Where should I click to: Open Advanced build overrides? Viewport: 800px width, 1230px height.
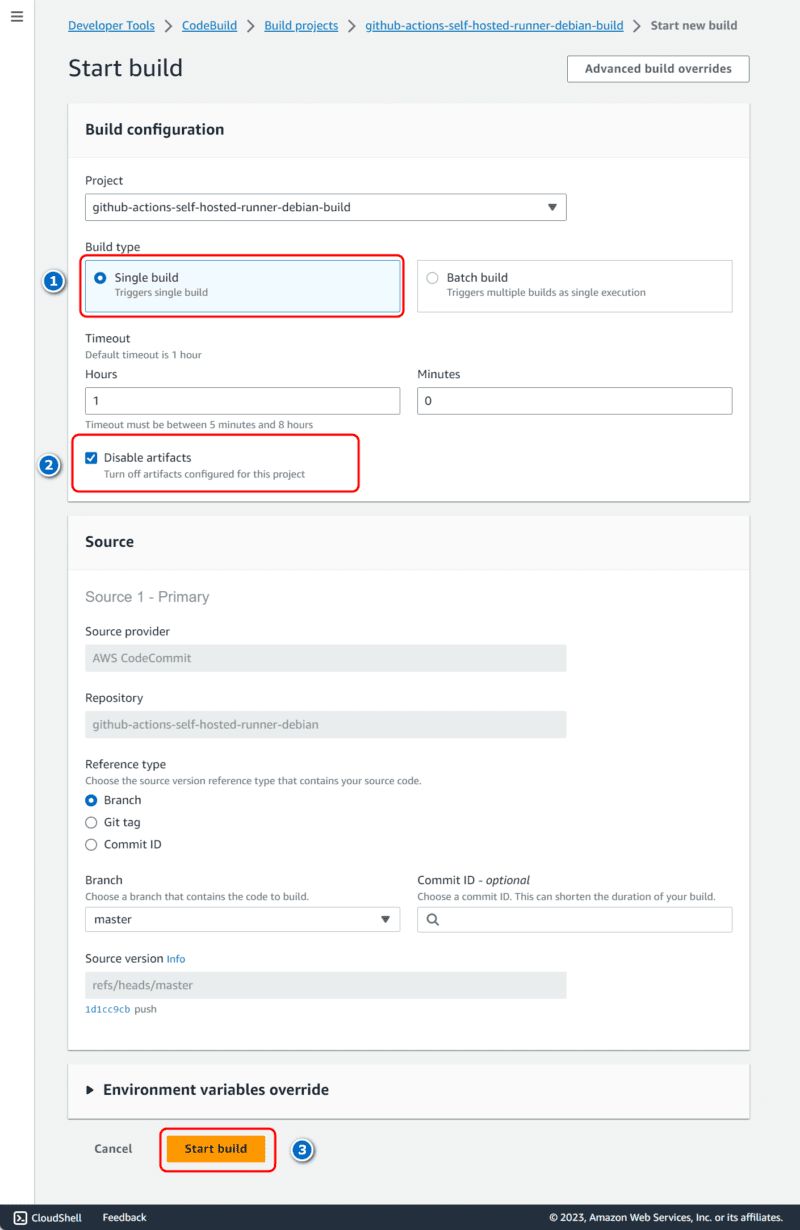(x=658, y=69)
